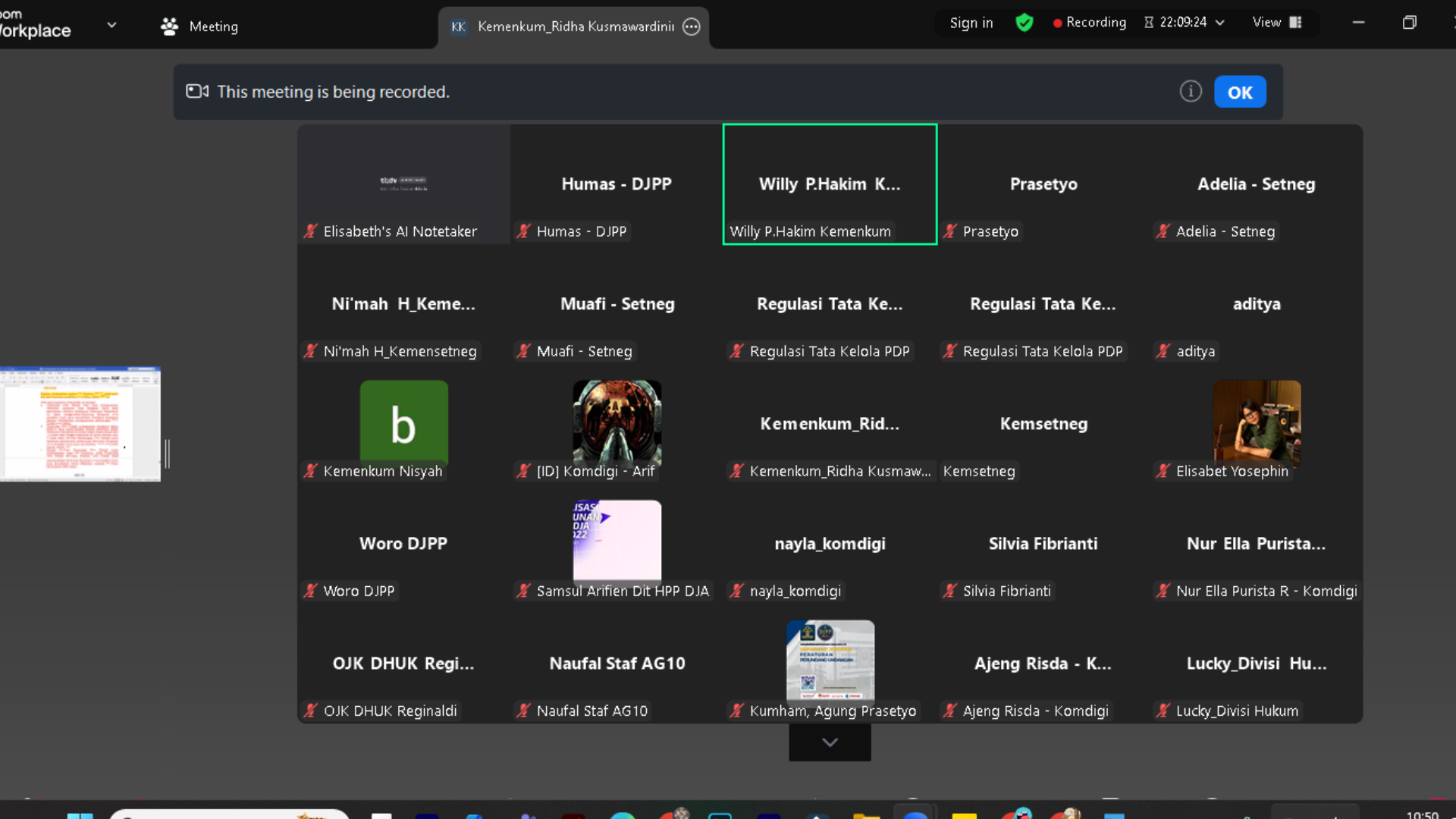The image size is (1456, 819).
Task: Click muted mic icon for nayla_komdigi
Action: pyautogui.click(x=736, y=591)
